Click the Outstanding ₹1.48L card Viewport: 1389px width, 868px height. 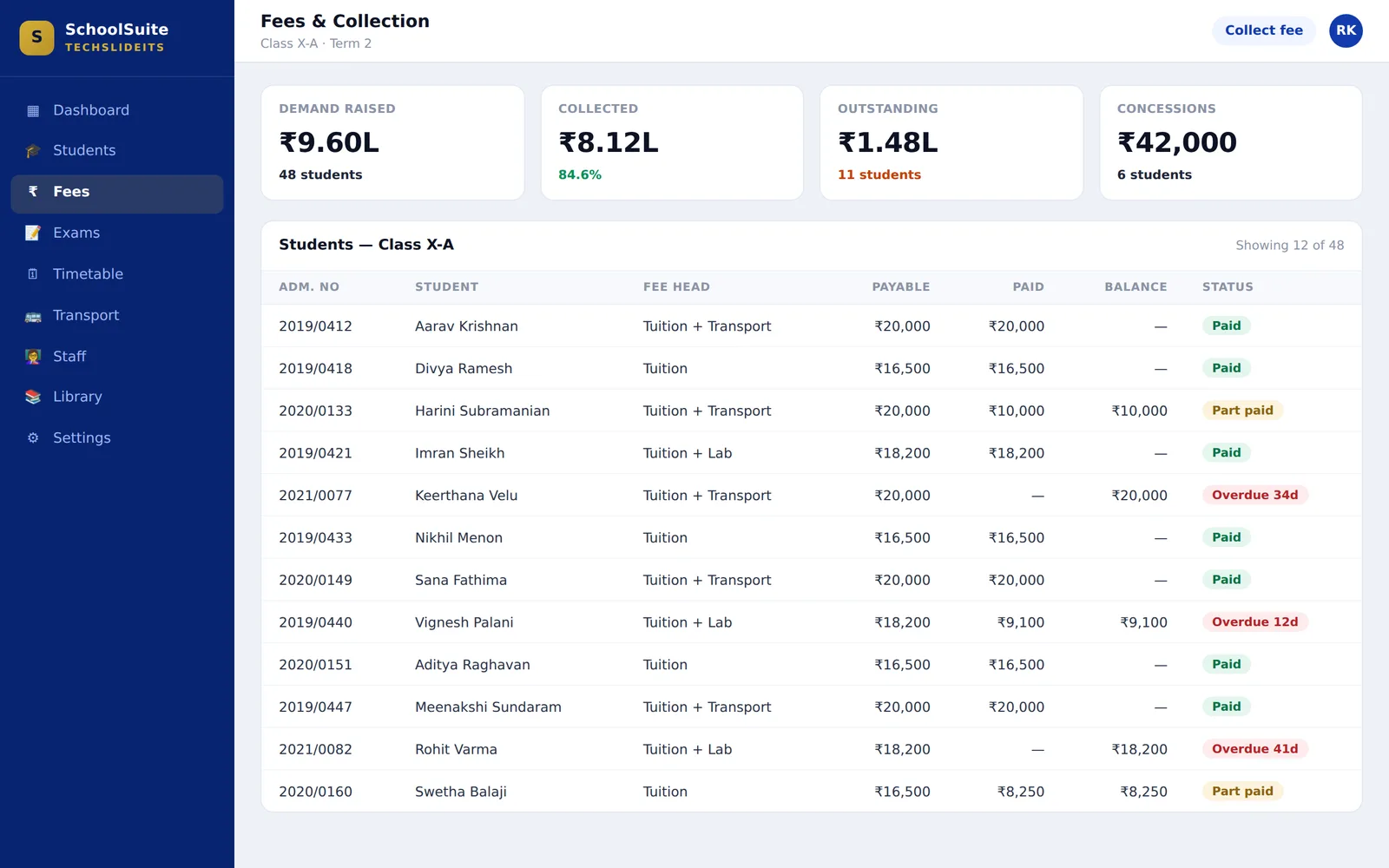(x=951, y=142)
